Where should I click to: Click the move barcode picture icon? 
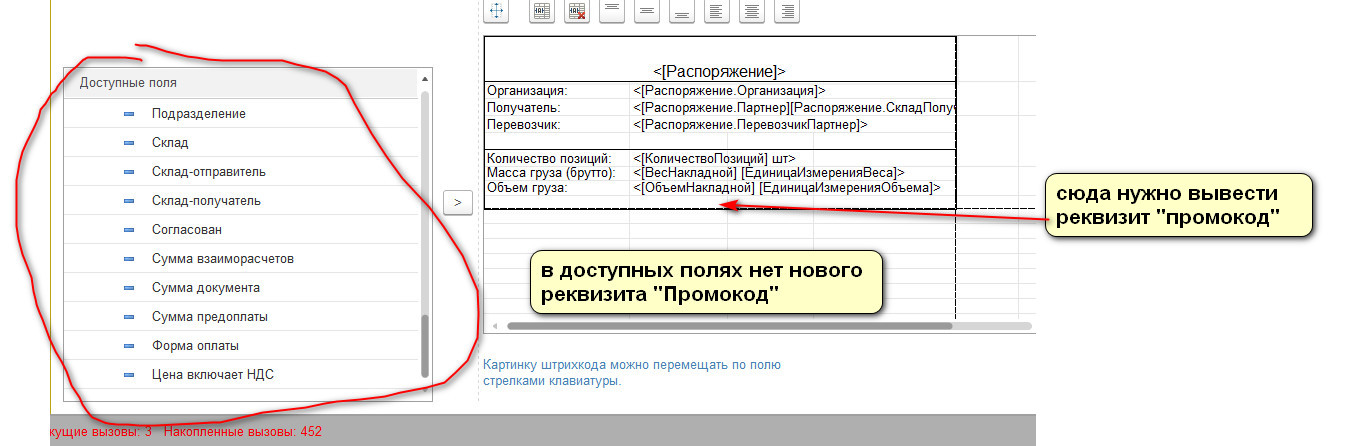(x=497, y=11)
